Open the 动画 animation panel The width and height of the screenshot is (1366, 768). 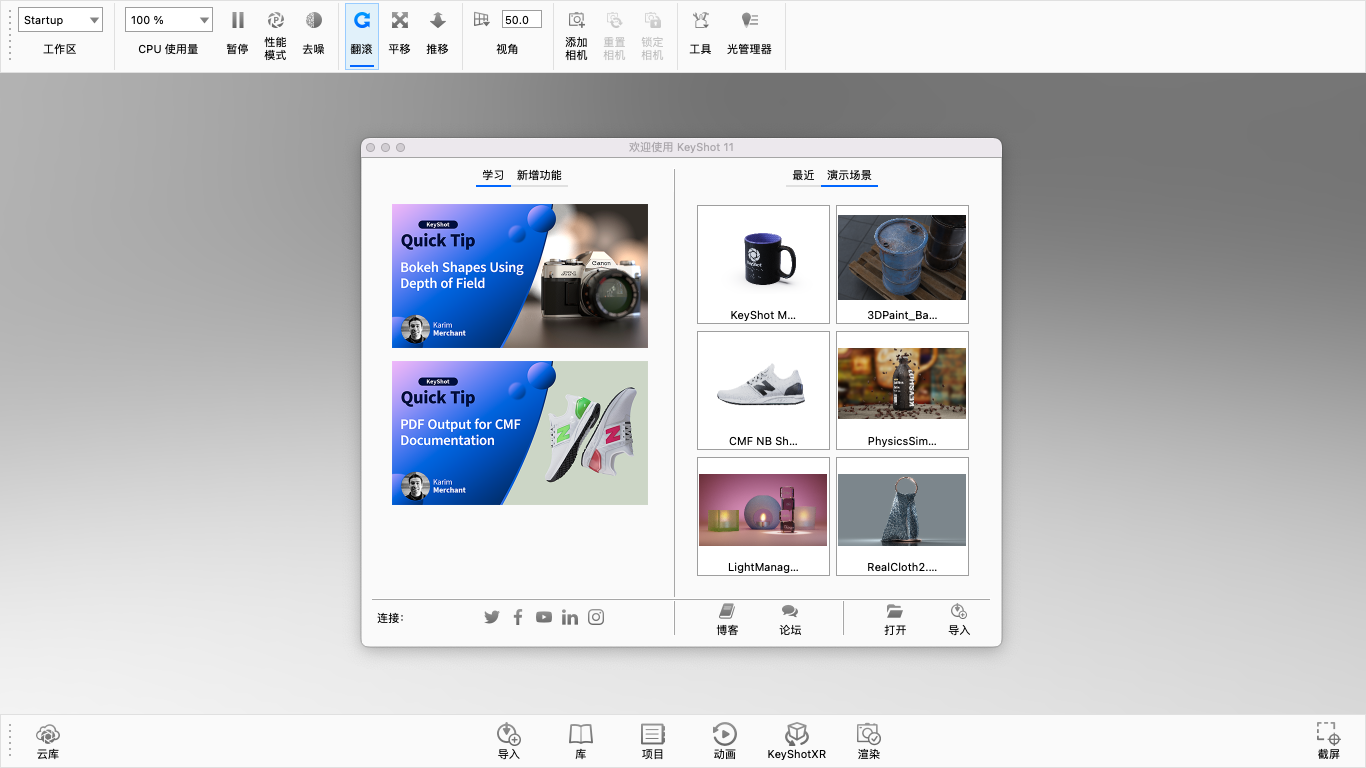[725, 740]
